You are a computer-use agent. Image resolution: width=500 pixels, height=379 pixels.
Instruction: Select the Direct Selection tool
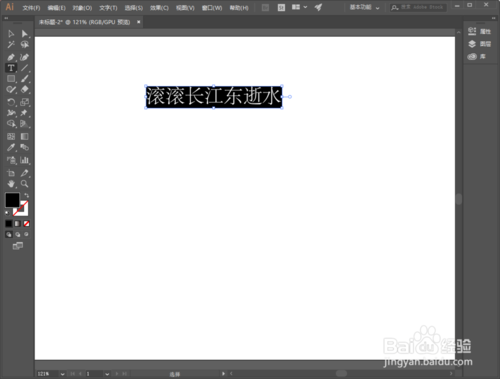[24, 34]
